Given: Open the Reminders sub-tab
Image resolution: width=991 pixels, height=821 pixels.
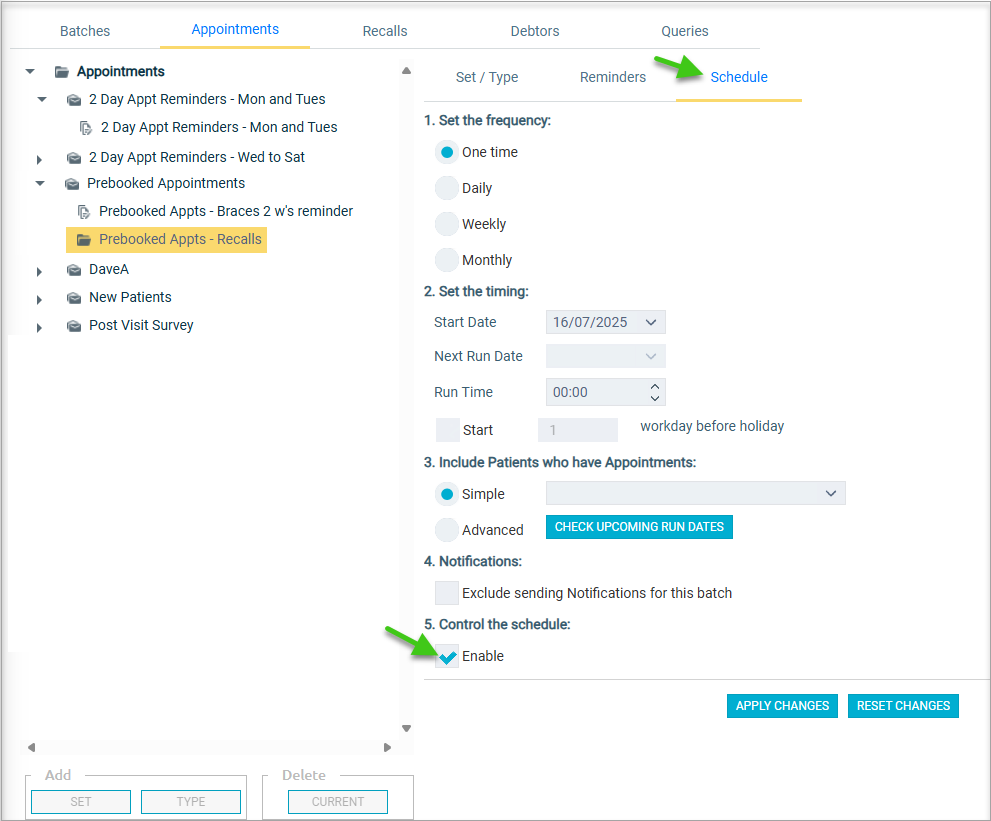Looking at the screenshot, I should [x=613, y=77].
